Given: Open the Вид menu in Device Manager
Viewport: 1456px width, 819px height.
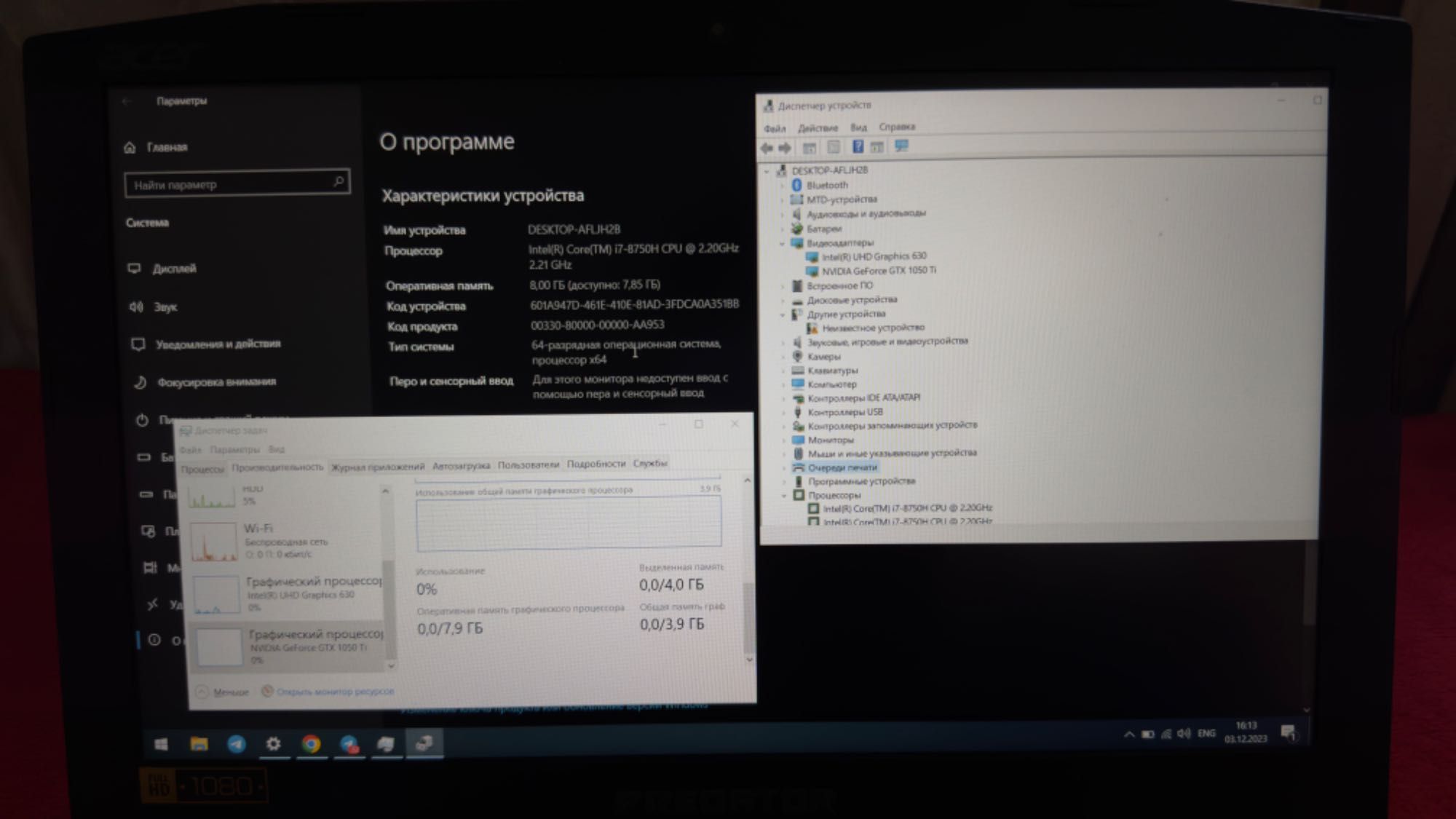Looking at the screenshot, I should [x=858, y=127].
